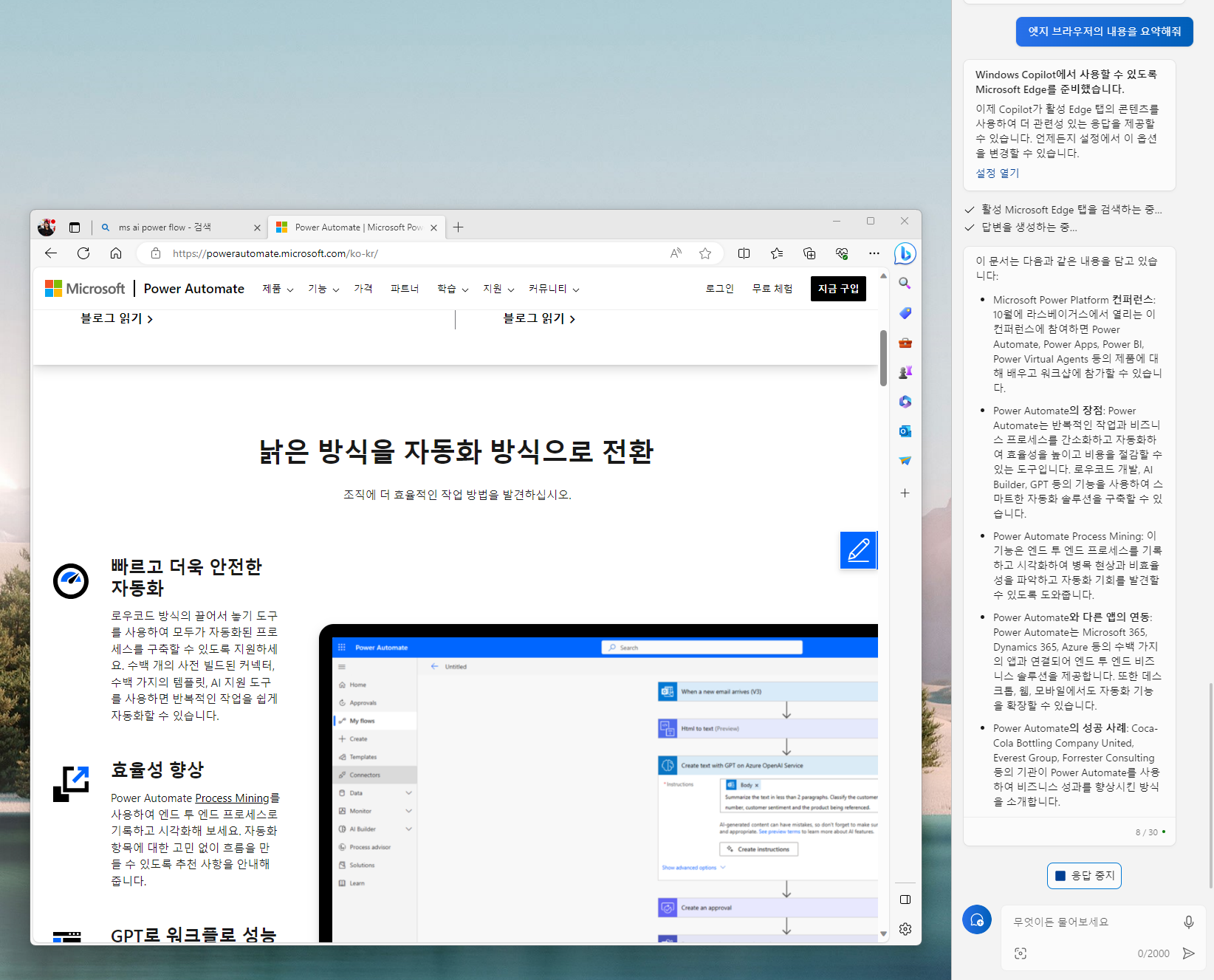Open favorites list icon
The height and width of the screenshot is (980, 1214).
[x=777, y=253]
